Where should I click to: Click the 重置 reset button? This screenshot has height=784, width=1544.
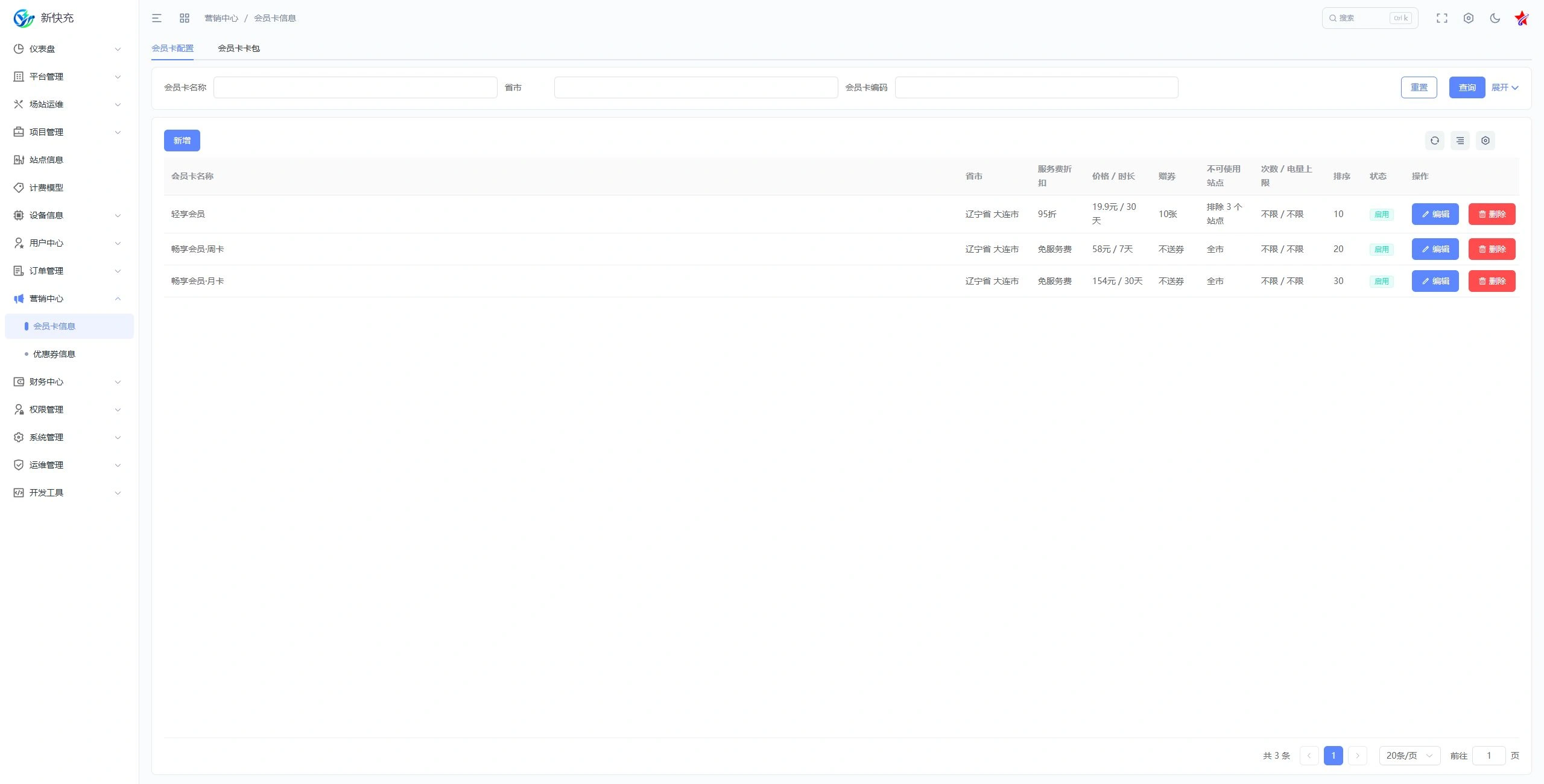[x=1419, y=87]
